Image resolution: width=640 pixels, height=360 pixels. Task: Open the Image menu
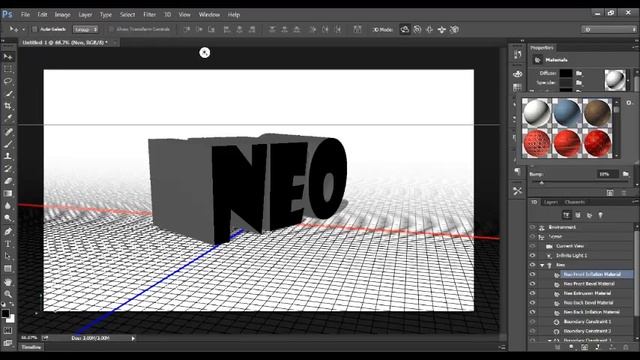point(62,15)
